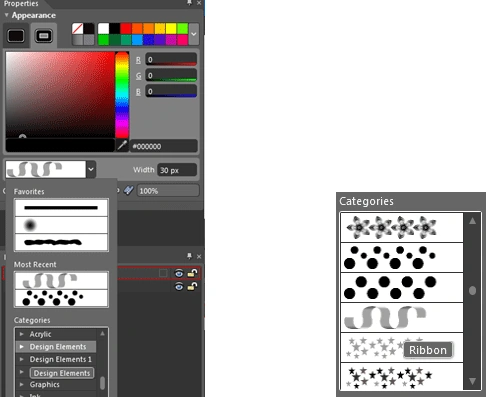
Task: Click the R value field
Action: point(171,59)
